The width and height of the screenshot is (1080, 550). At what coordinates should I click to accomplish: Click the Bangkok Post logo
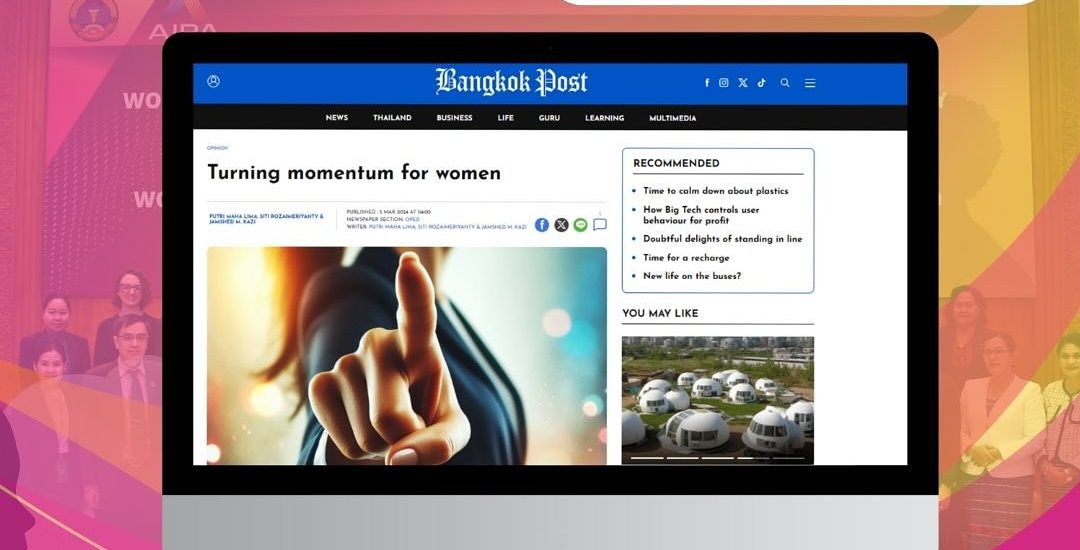tap(511, 82)
